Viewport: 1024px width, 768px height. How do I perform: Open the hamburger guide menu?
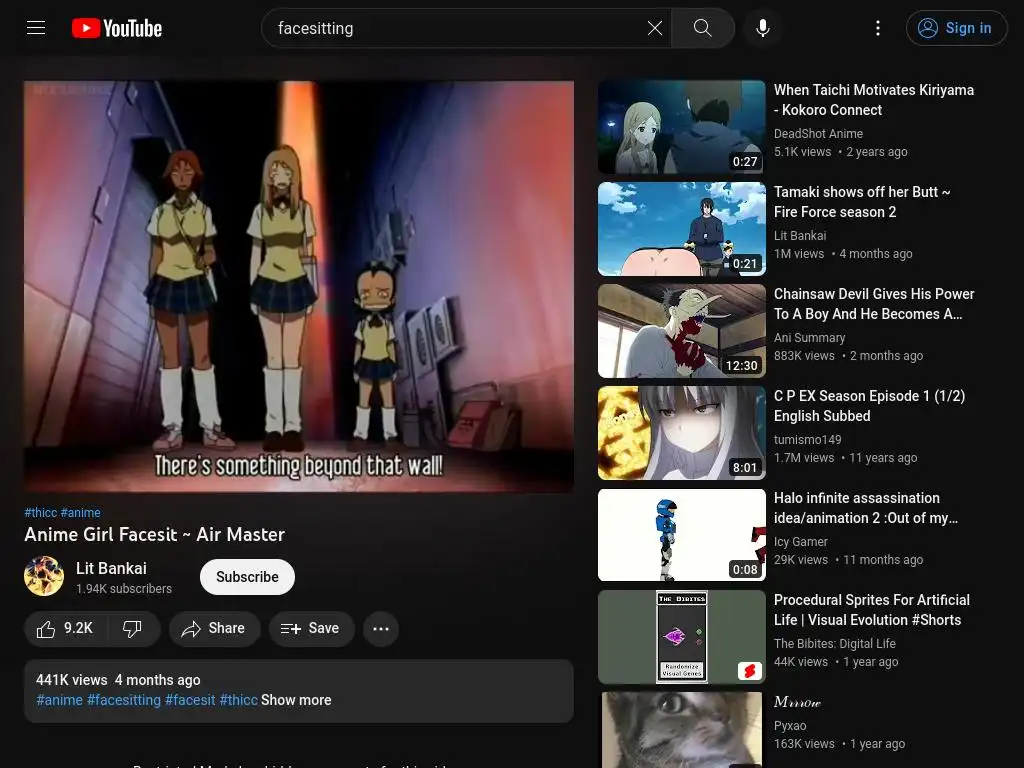pyautogui.click(x=36, y=28)
